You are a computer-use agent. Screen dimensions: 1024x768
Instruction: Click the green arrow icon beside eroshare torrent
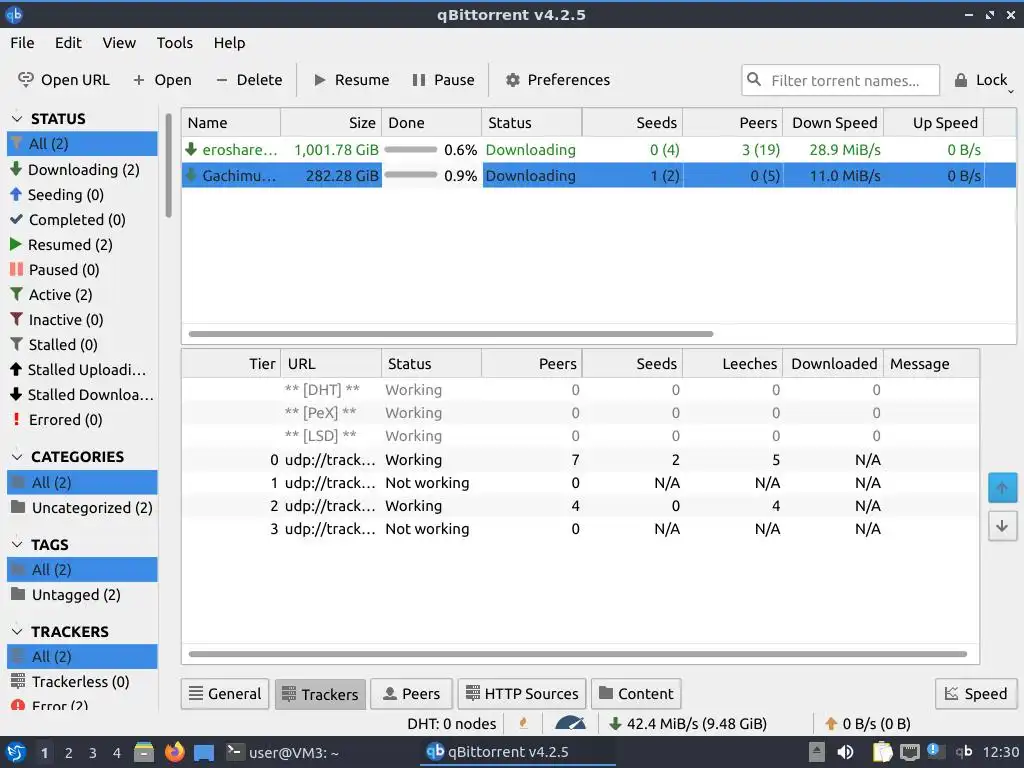click(x=191, y=149)
